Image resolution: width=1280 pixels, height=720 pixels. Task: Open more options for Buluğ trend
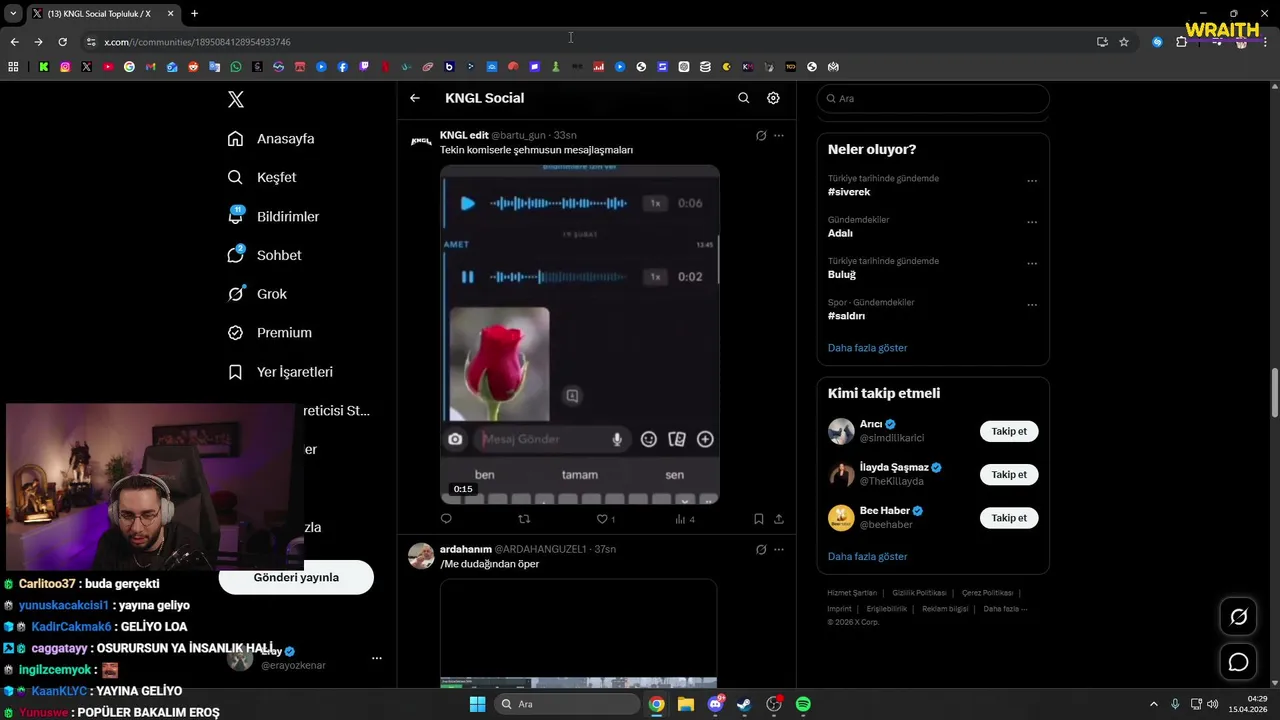point(1032,264)
